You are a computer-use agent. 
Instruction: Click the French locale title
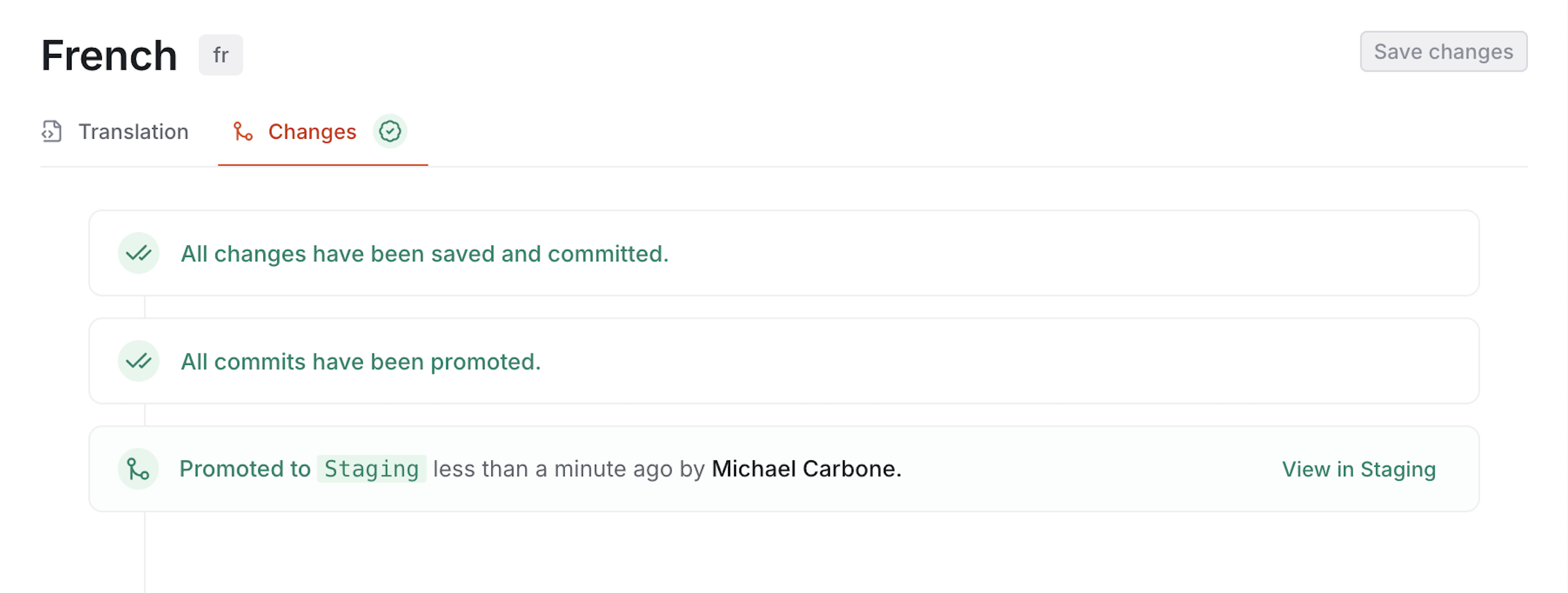point(108,55)
